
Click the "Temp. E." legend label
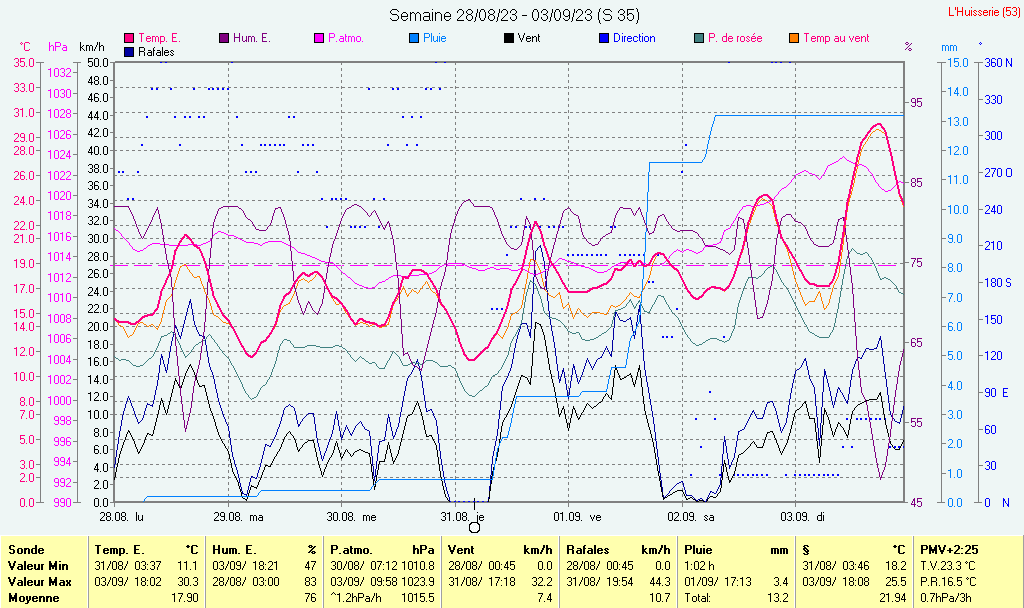click(x=159, y=39)
